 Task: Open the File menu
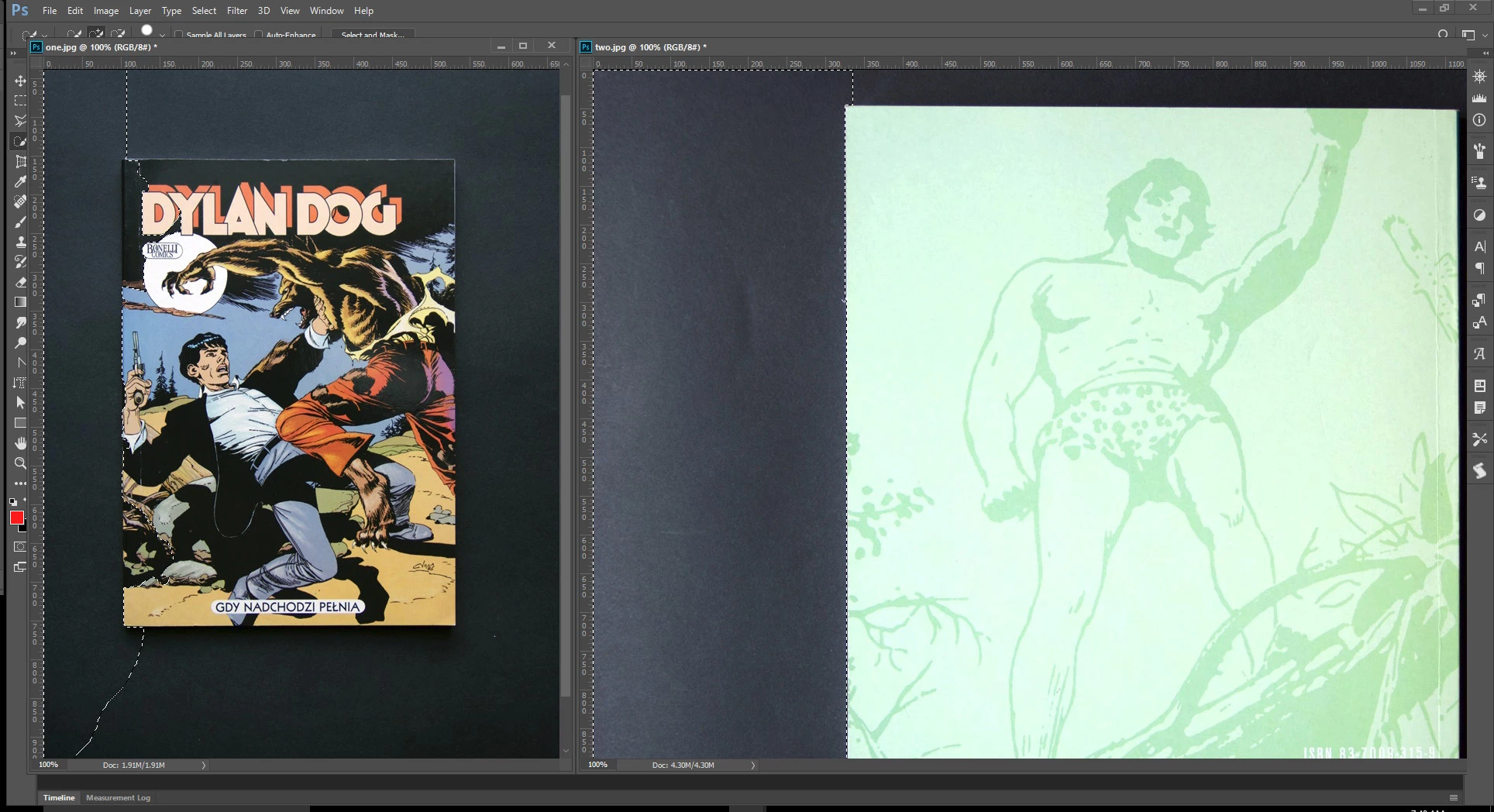tap(50, 11)
